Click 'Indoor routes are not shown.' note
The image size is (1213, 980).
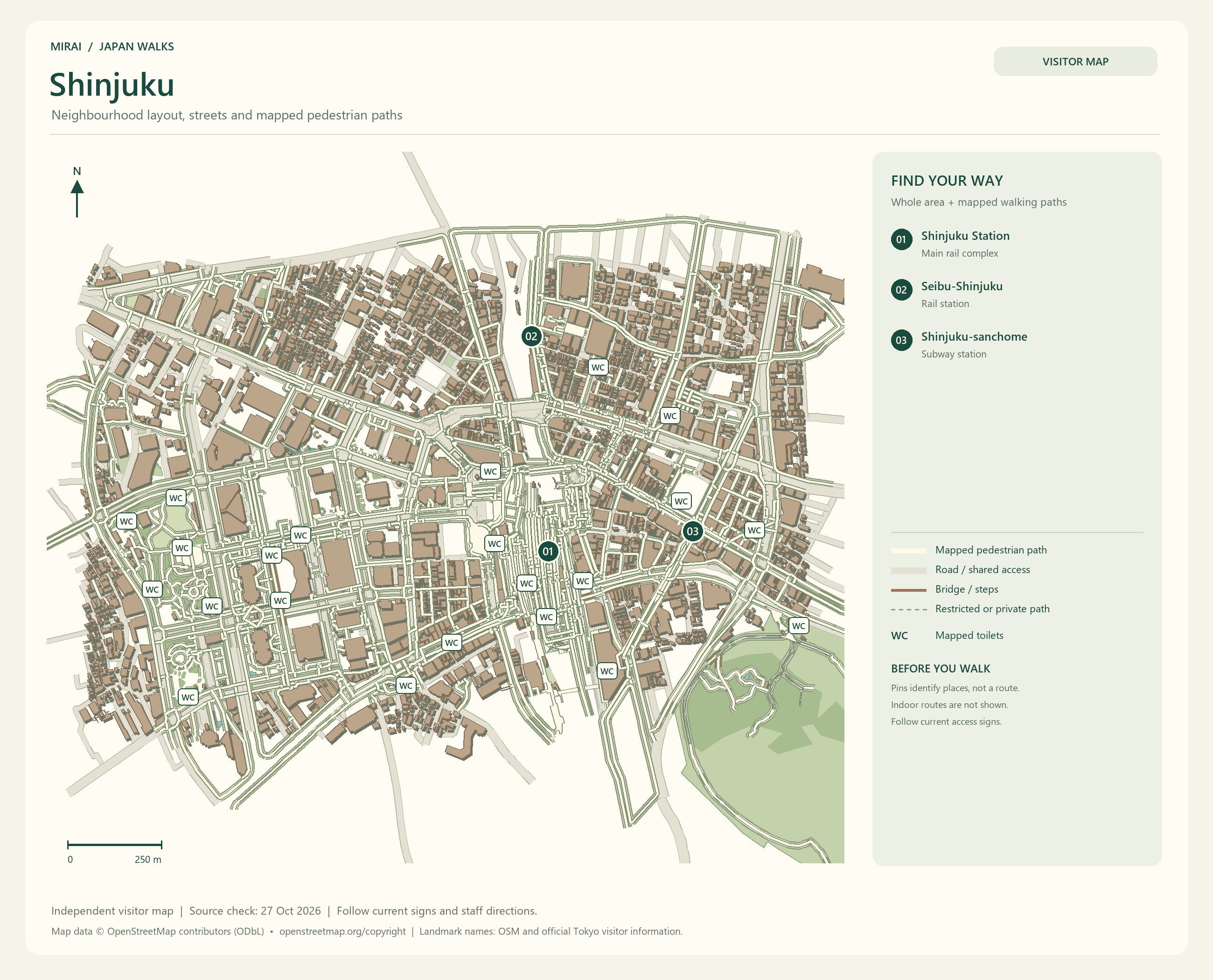pos(949,705)
